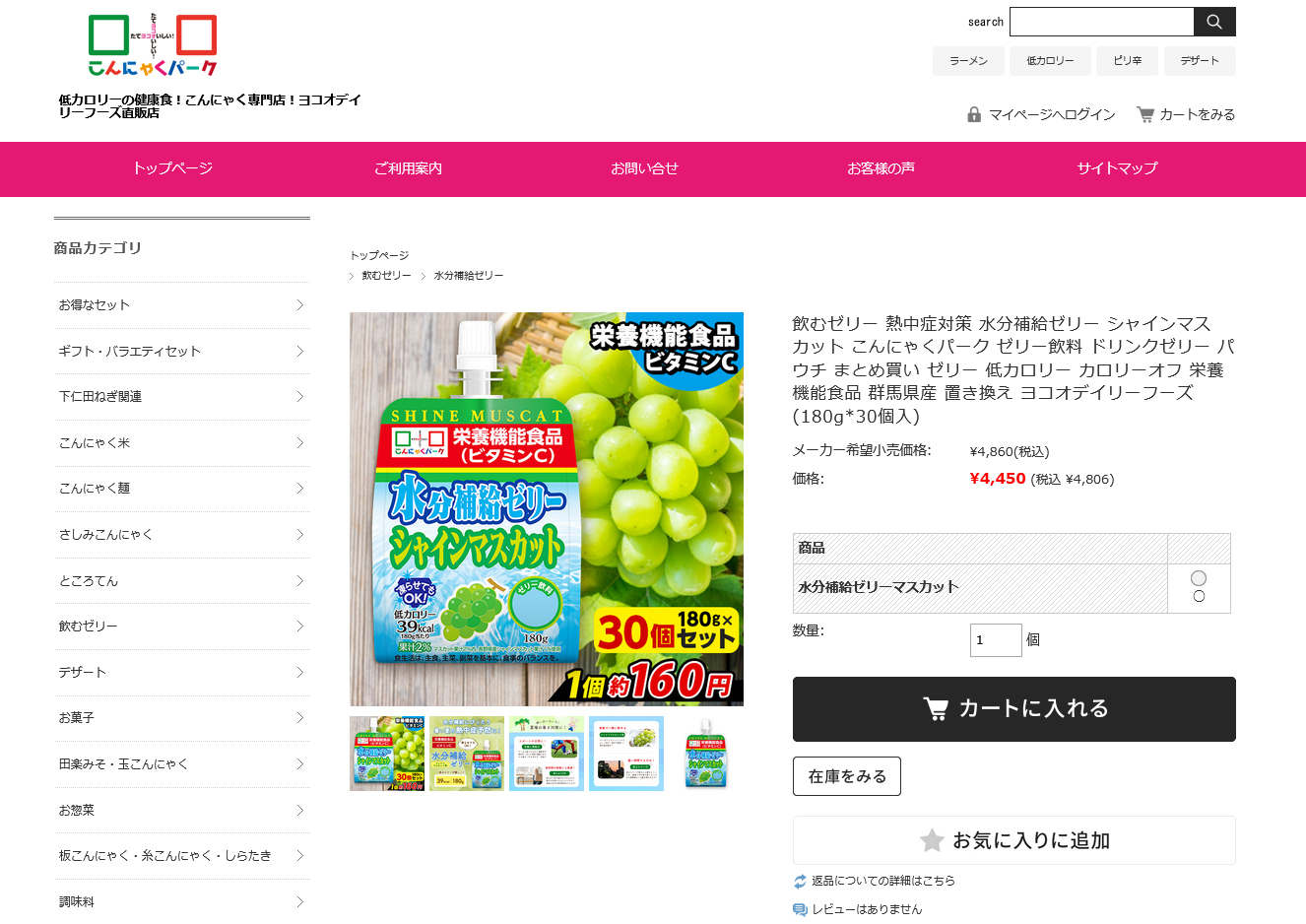The width and height of the screenshot is (1306, 924).
Task: Click the 低カロリー keyword tag
Action: (x=1051, y=61)
